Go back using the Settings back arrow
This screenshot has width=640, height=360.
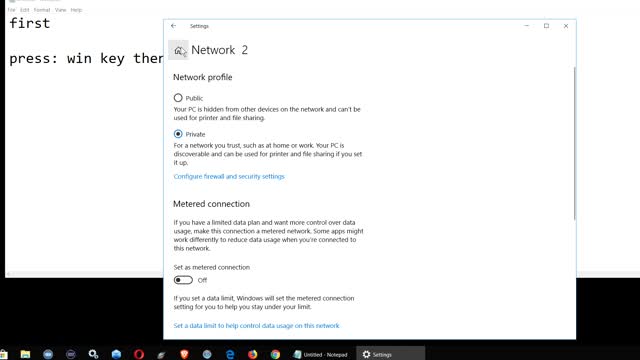173,26
